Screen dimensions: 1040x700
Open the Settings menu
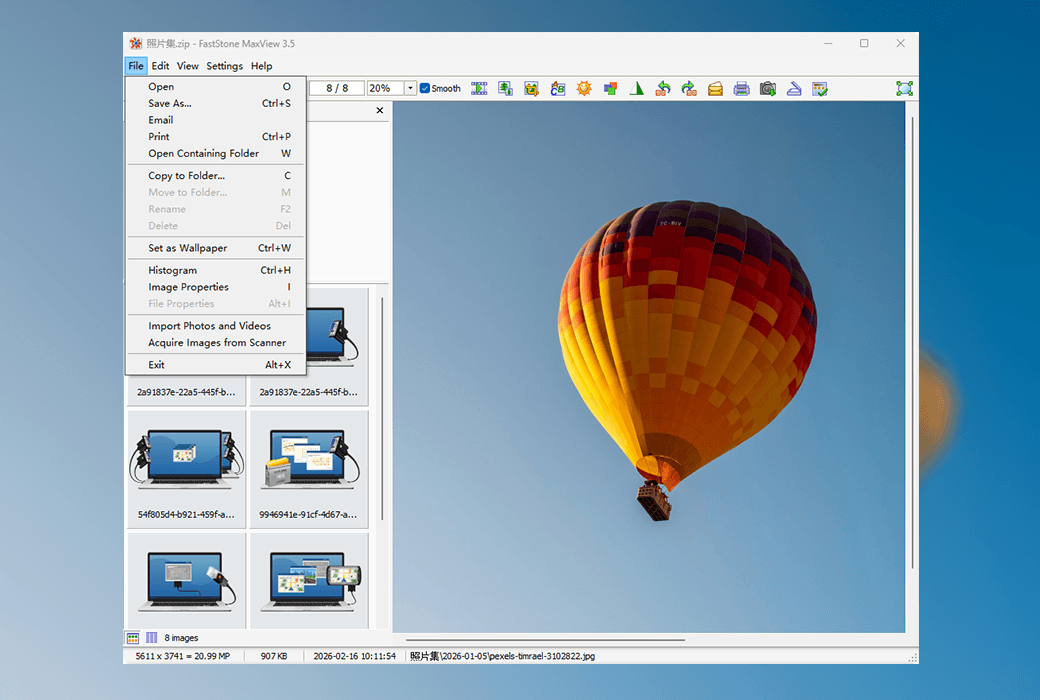224,65
